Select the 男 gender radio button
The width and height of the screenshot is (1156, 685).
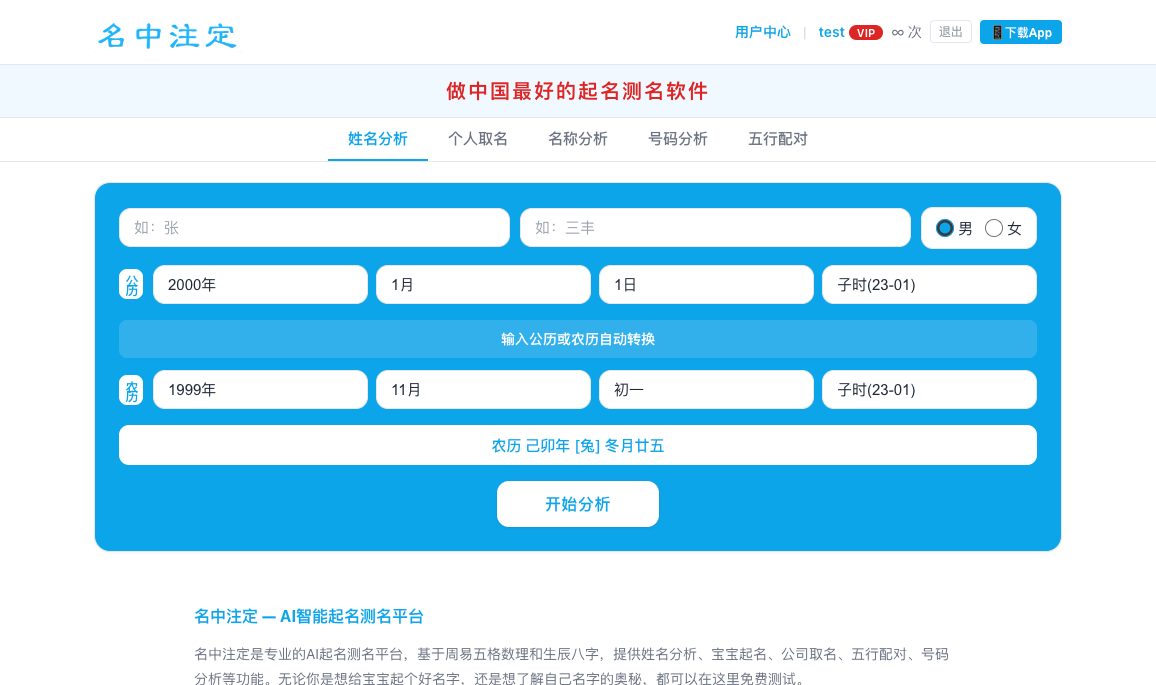coord(944,228)
